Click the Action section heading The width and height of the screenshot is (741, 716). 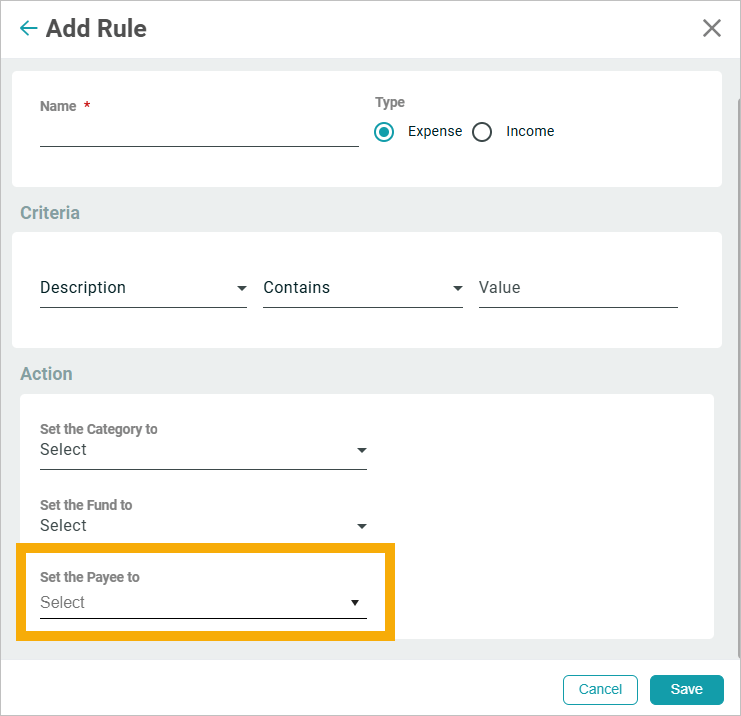(46, 374)
